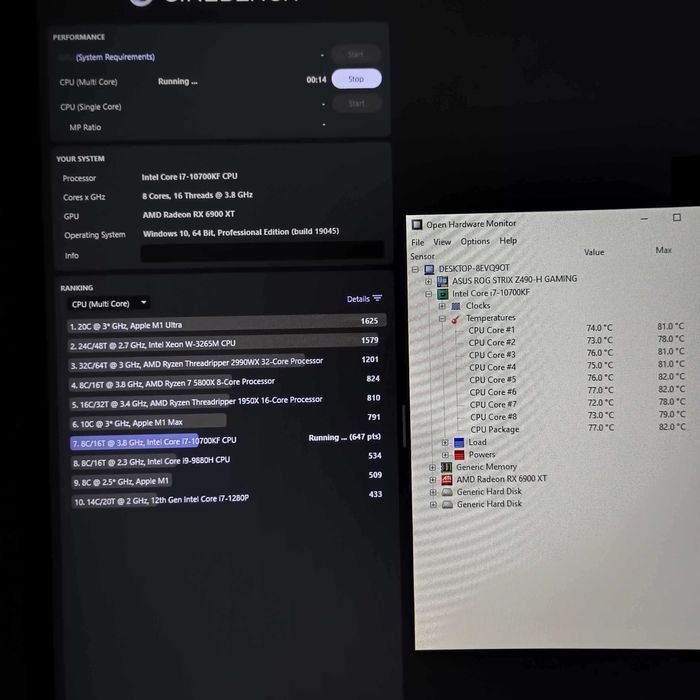The width and height of the screenshot is (700, 700).
Task: Open the File menu in Open Hardware Monitor
Action: click(x=417, y=242)
